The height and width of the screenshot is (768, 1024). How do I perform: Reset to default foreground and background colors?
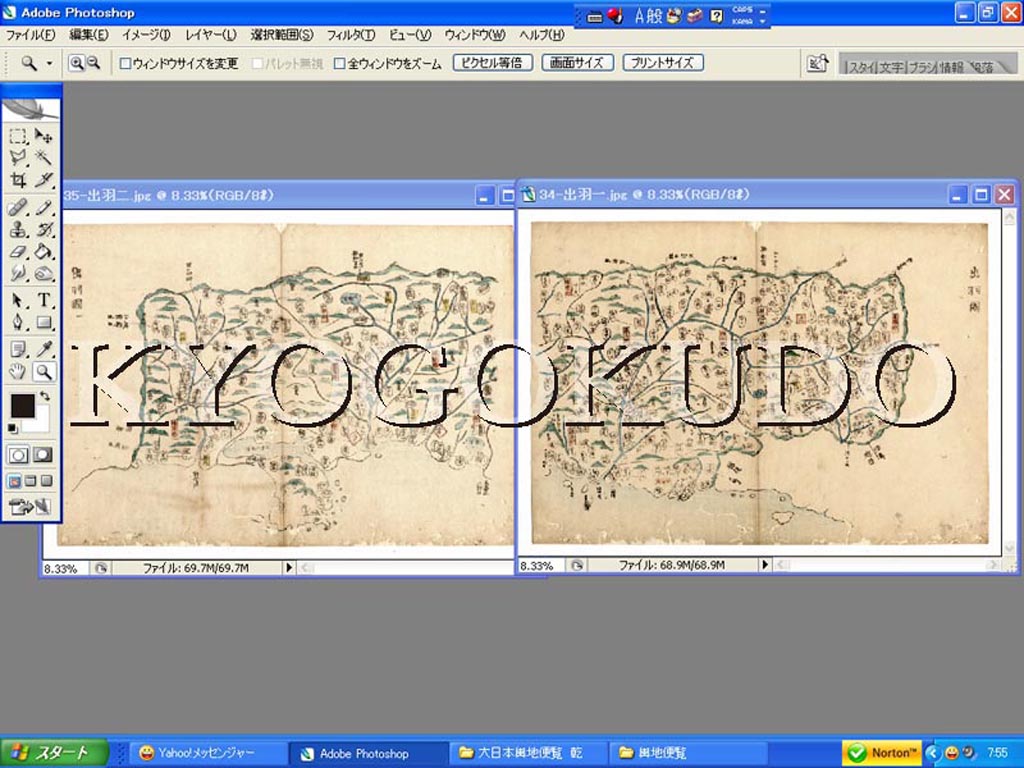(13, 428)
